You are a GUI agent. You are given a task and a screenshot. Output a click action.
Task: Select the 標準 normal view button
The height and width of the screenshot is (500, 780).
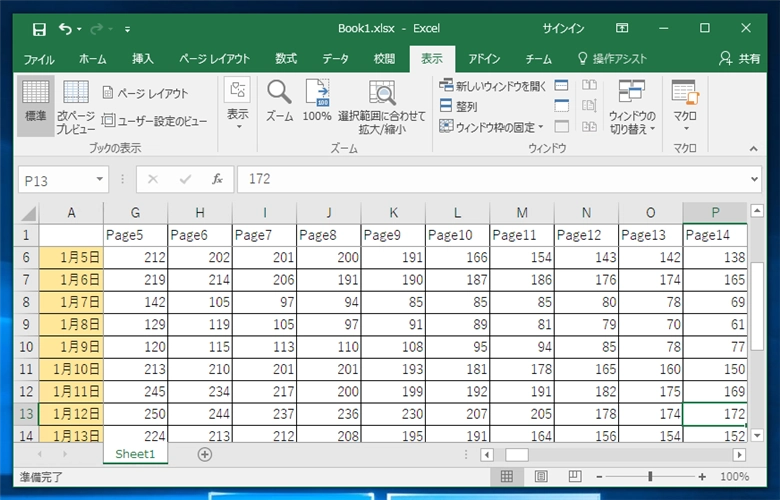coord(35,106)
